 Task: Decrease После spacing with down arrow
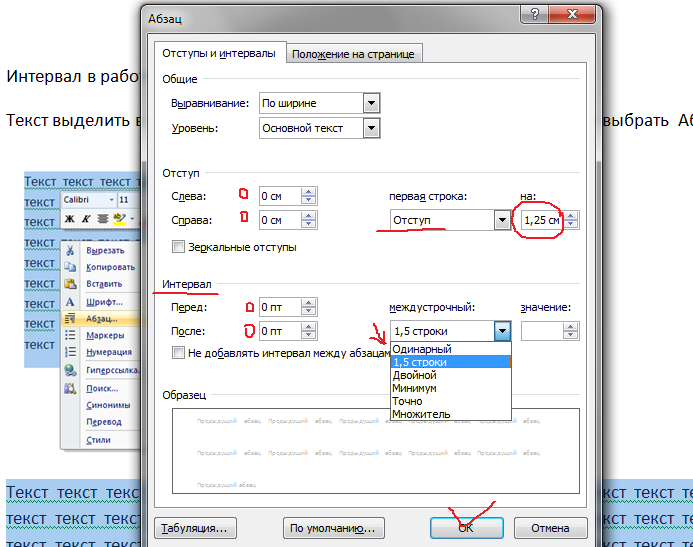pyautogui.click(x=309, y=335)
